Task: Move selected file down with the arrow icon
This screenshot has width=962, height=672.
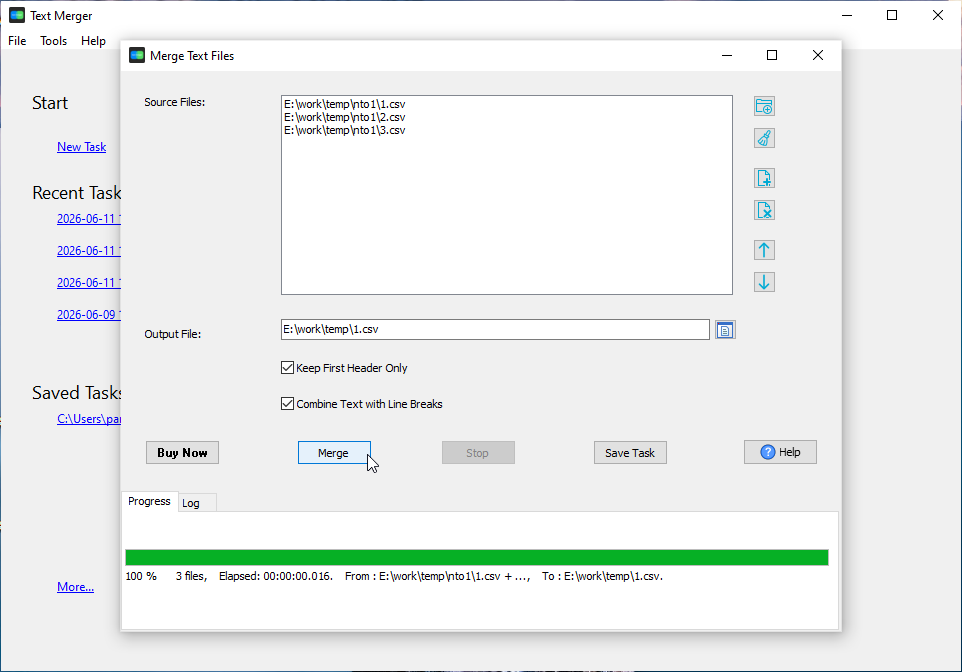Action: (764, 282)
